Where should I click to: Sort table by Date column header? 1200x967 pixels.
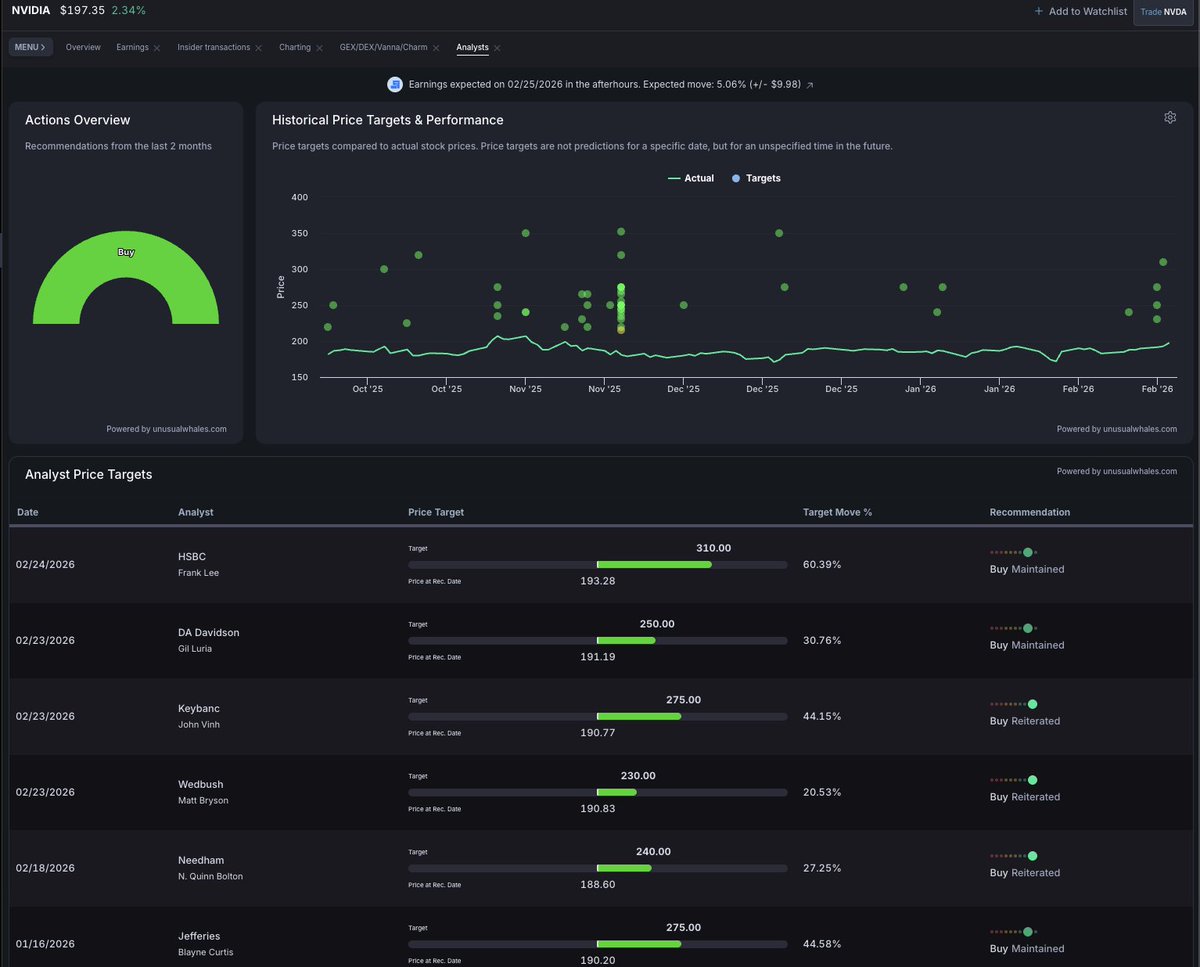28,512
